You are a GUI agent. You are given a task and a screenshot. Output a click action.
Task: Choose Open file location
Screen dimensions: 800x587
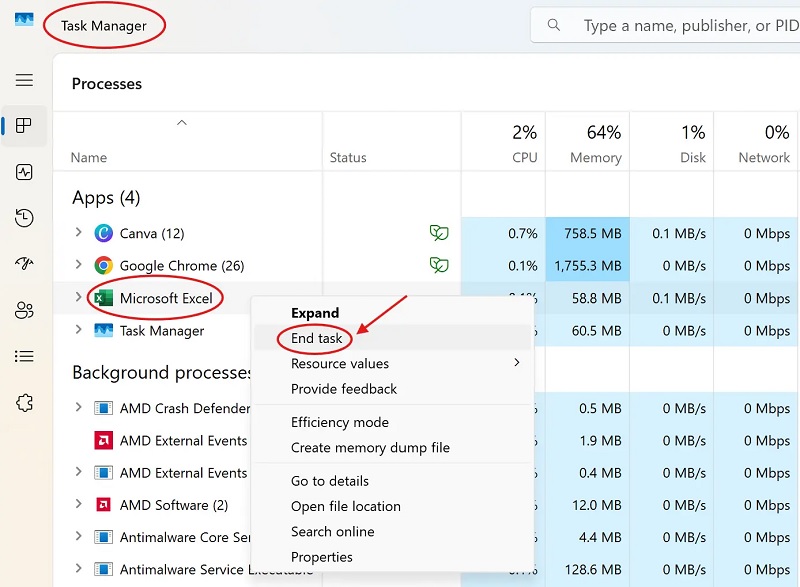pos(392,506)
